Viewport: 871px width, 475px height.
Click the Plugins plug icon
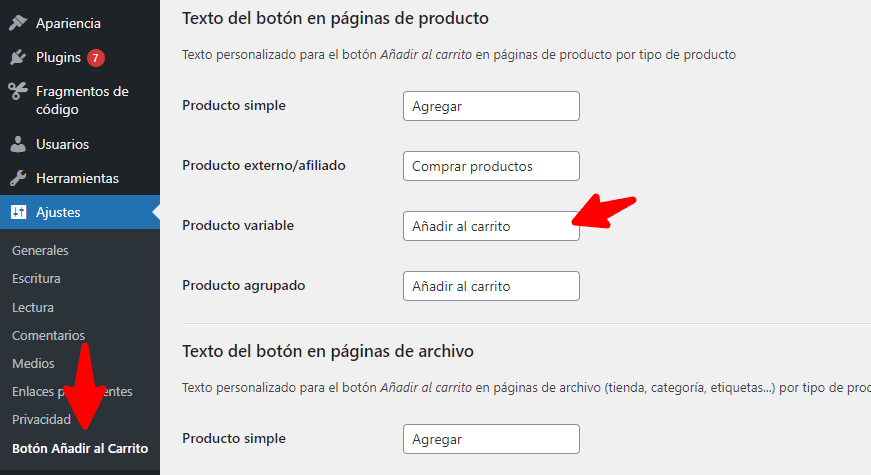pyautogui.click(x=18, y=57)
